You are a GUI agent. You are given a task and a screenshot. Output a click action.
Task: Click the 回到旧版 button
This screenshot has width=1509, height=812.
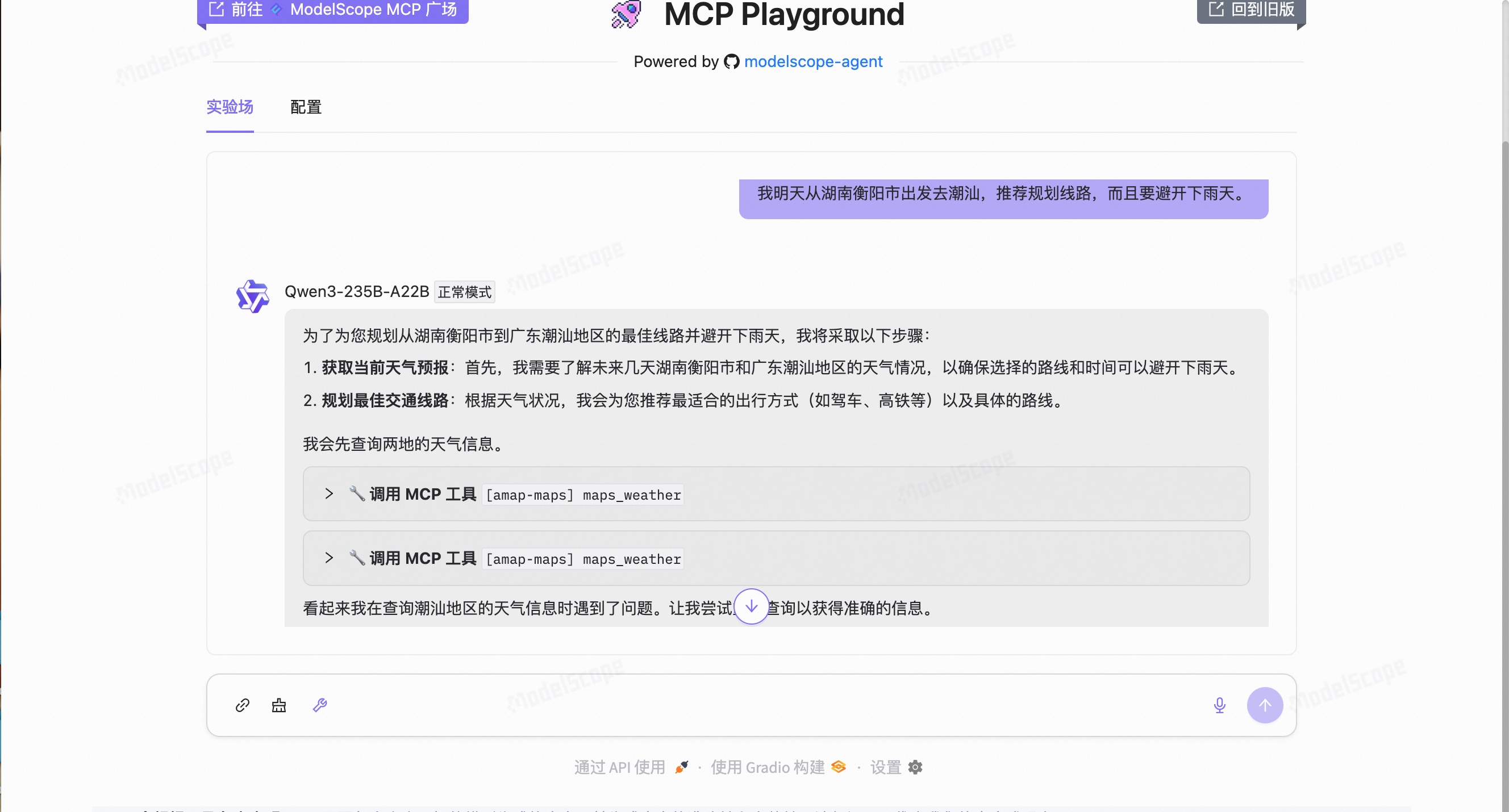(x=1251, y=11)
